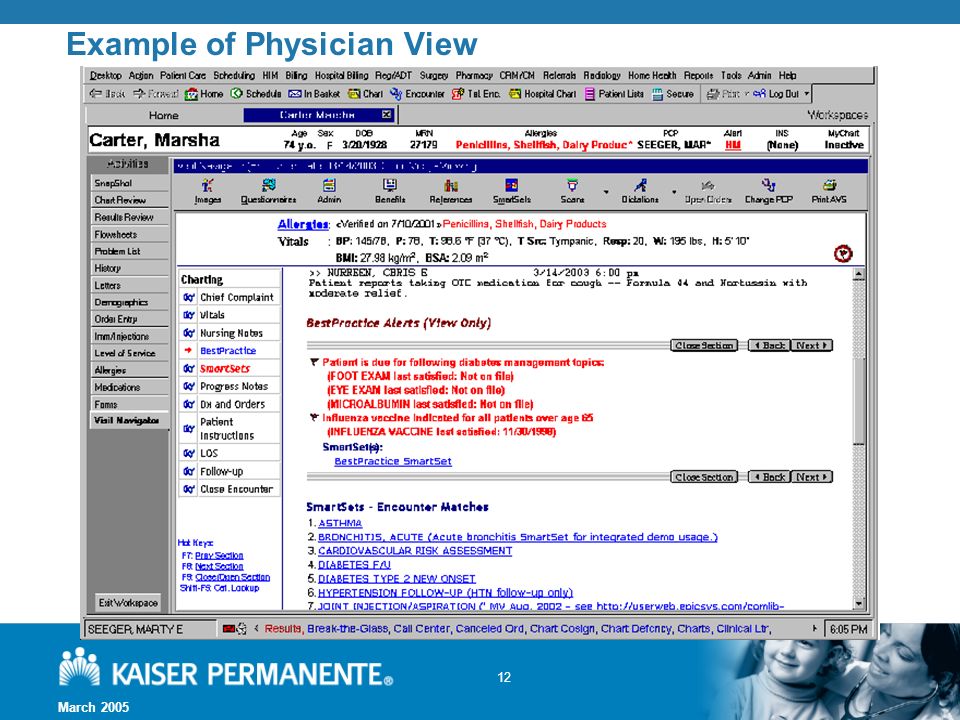This screenshot has height=720, width=960.
Task: Close the Carter Marsha patient tab
Action: click(386, 114)
